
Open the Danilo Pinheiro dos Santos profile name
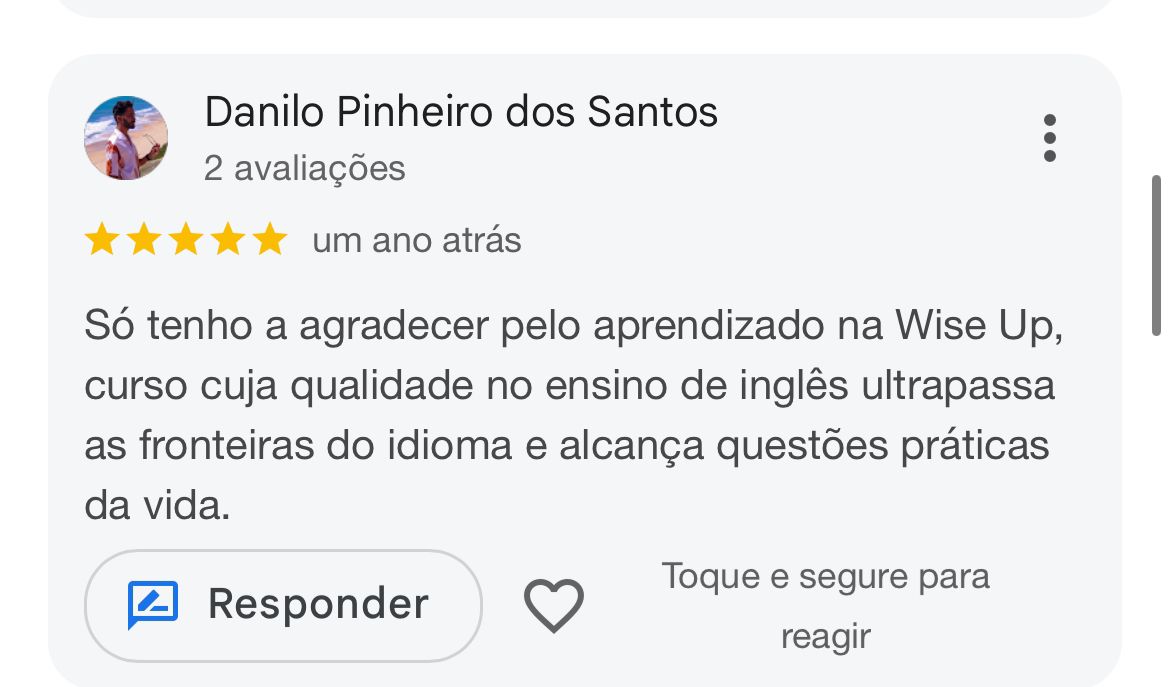point(461,112)
